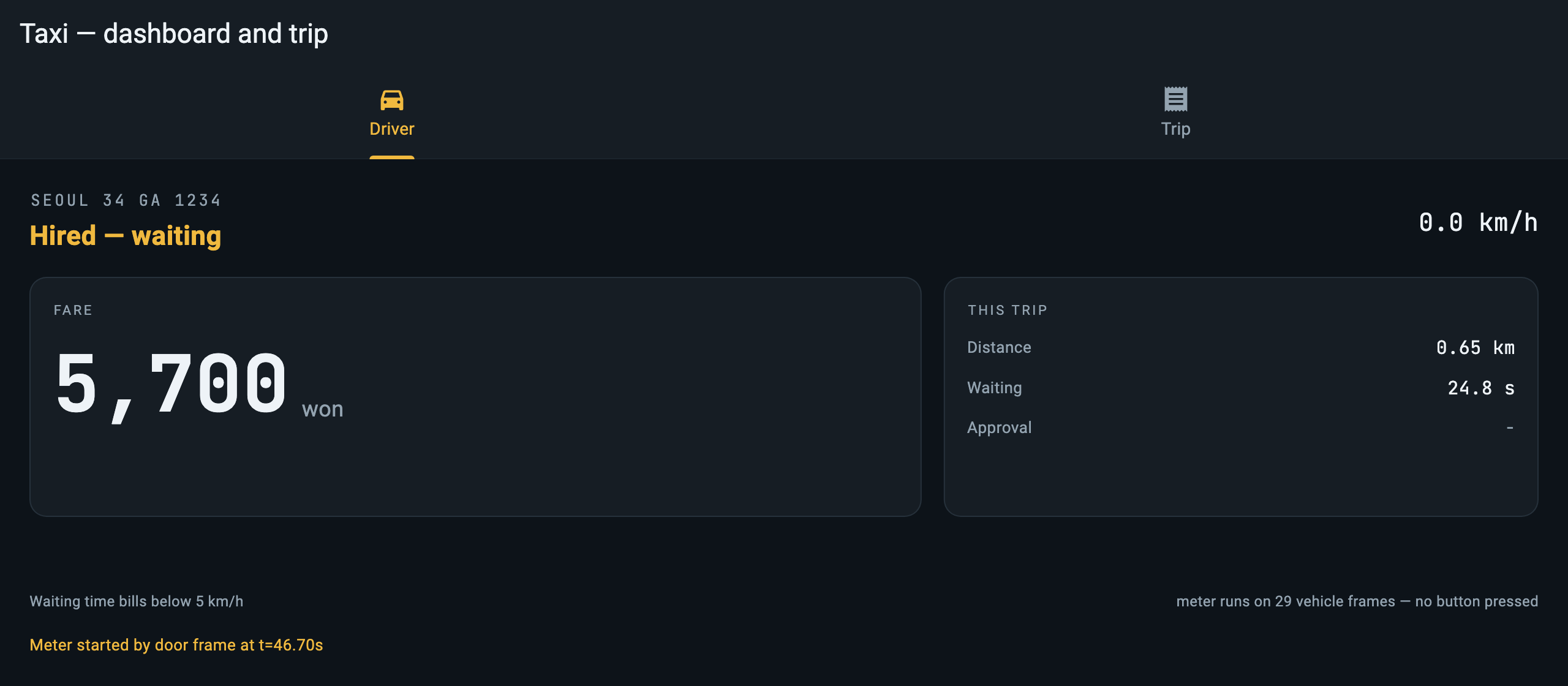Click the 0.0 km/h speed readout

point(1478,222)
